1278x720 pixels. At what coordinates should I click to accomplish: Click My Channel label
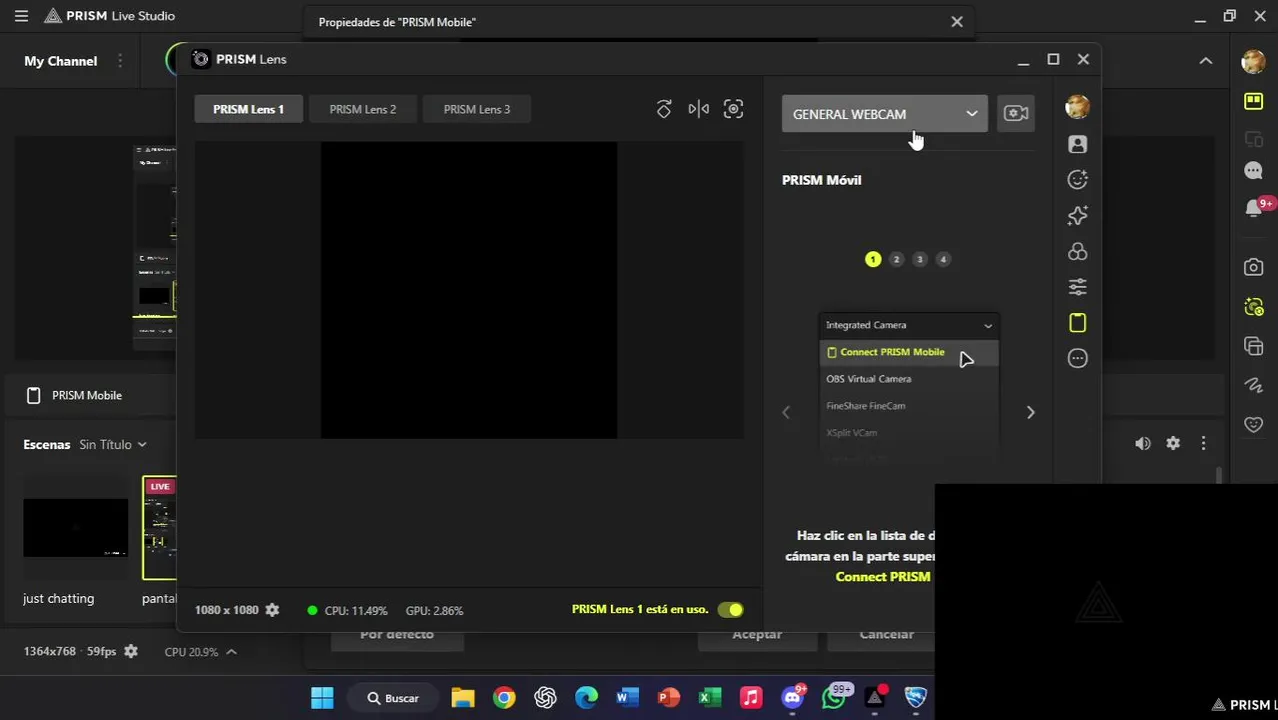click(x=61, y=61)
